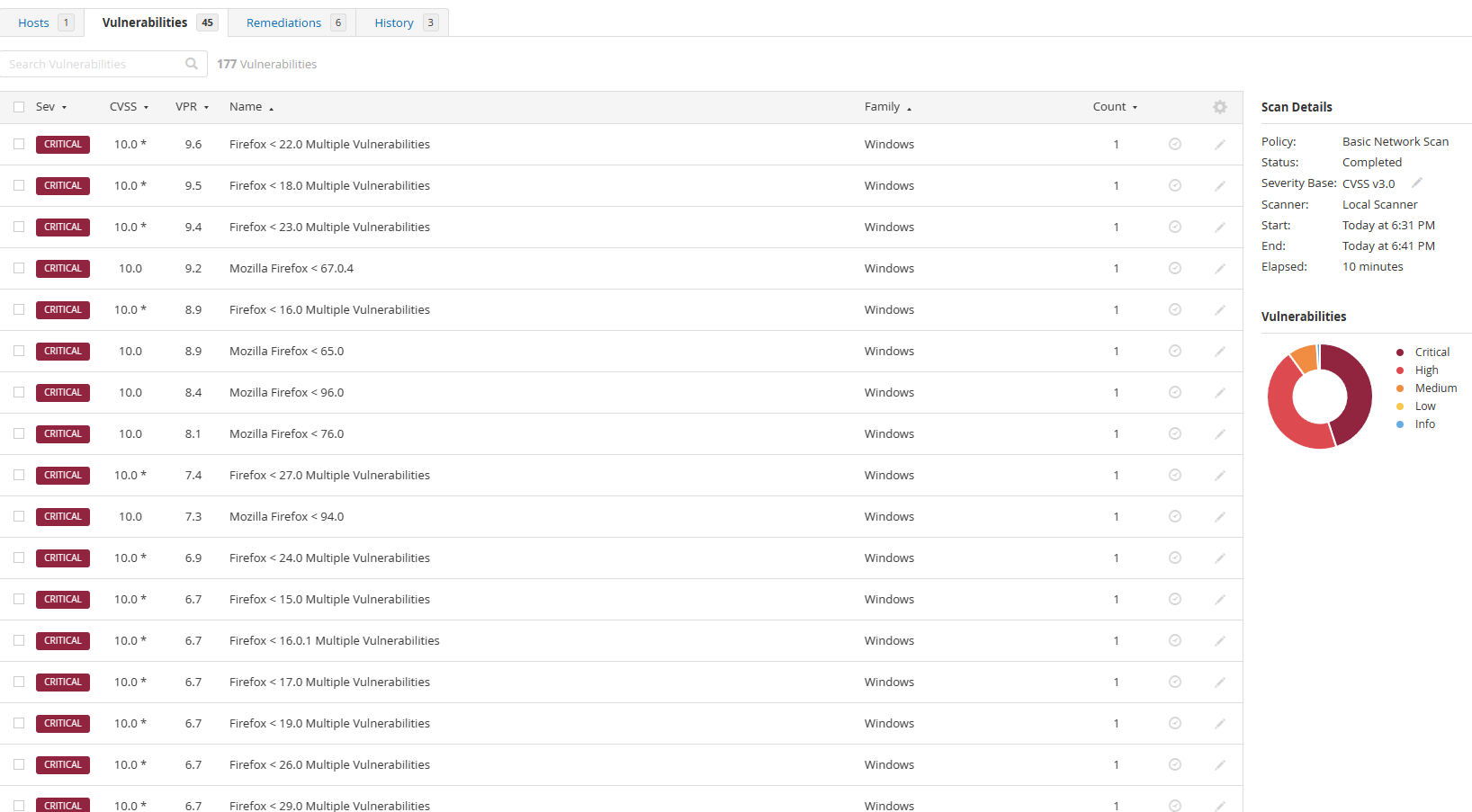The width and height of the screenshot is (1472, 812).
Task: Modify pencil icon for Mozilla Firefox < 76.0
Action: coord(1220,433)
